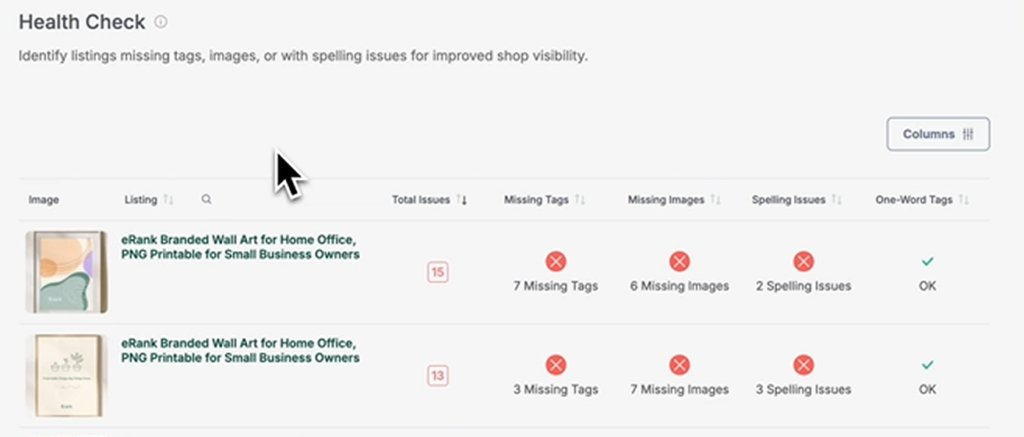Open the Columns settings button
Viewport: 1024px width, 437px height.
tap(937, 134)
